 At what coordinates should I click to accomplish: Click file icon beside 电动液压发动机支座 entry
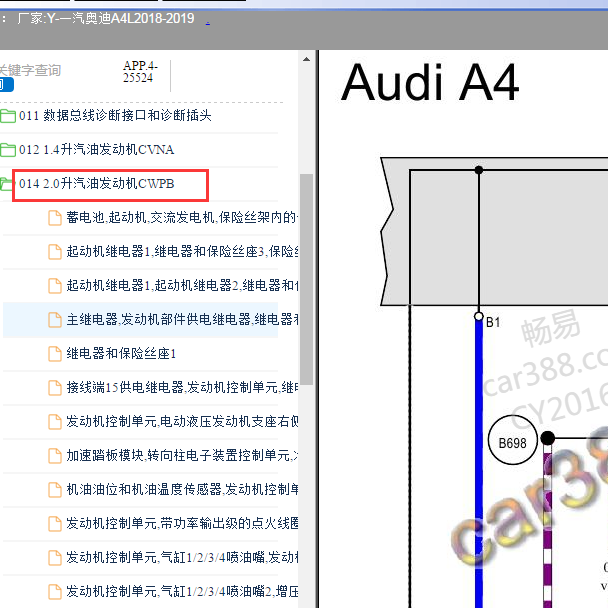pos(55,422)
